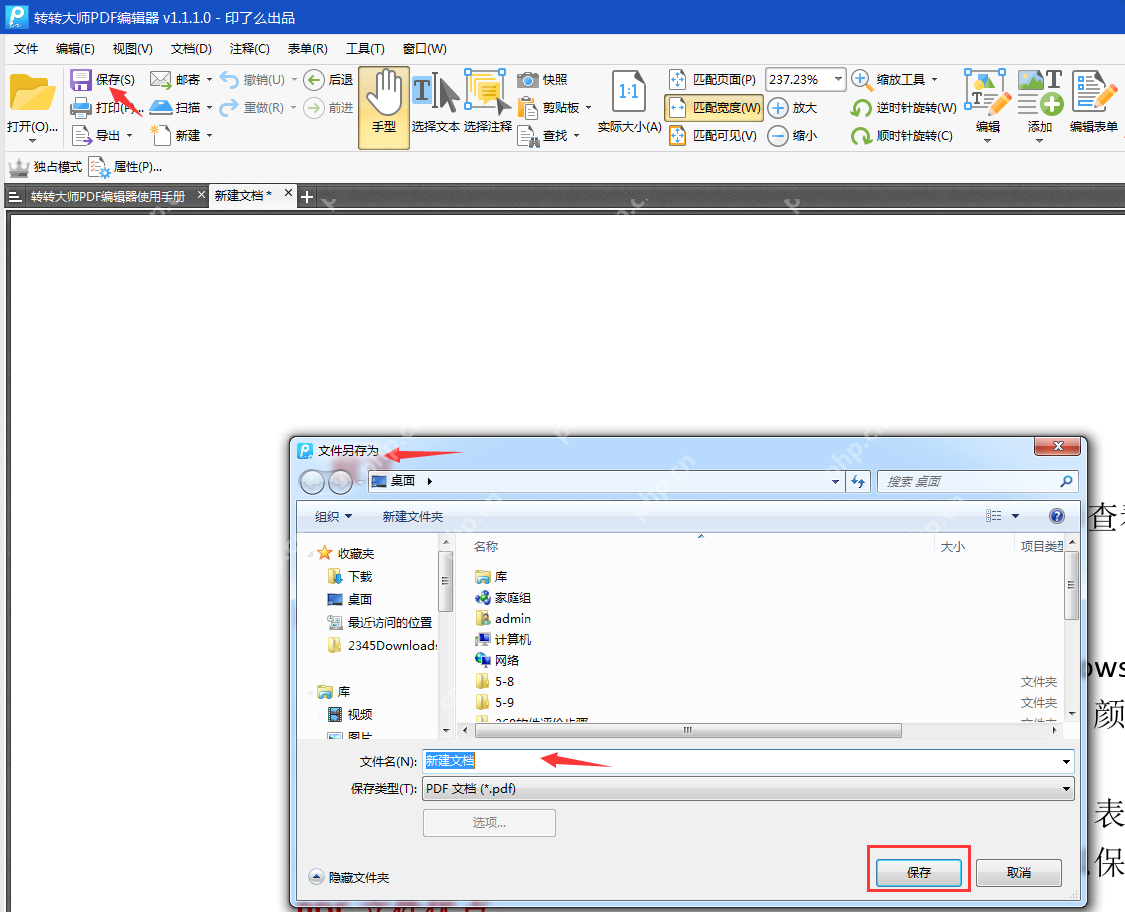Go forward with the 前进 icon
Viewport: 1125px width, 912px height.
(314, 108)
